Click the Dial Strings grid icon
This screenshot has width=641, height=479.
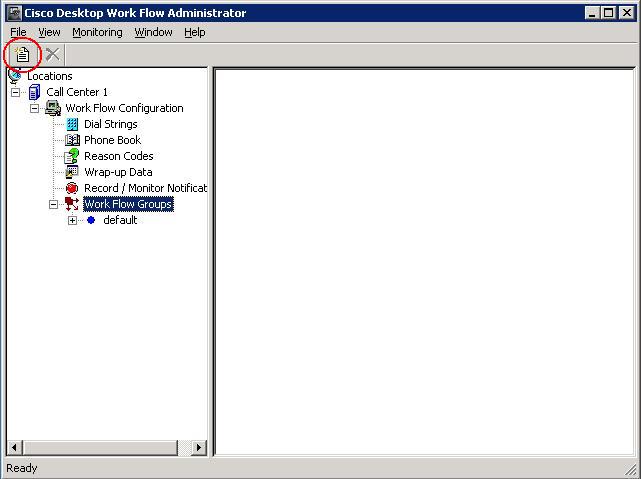click(72, 124)
